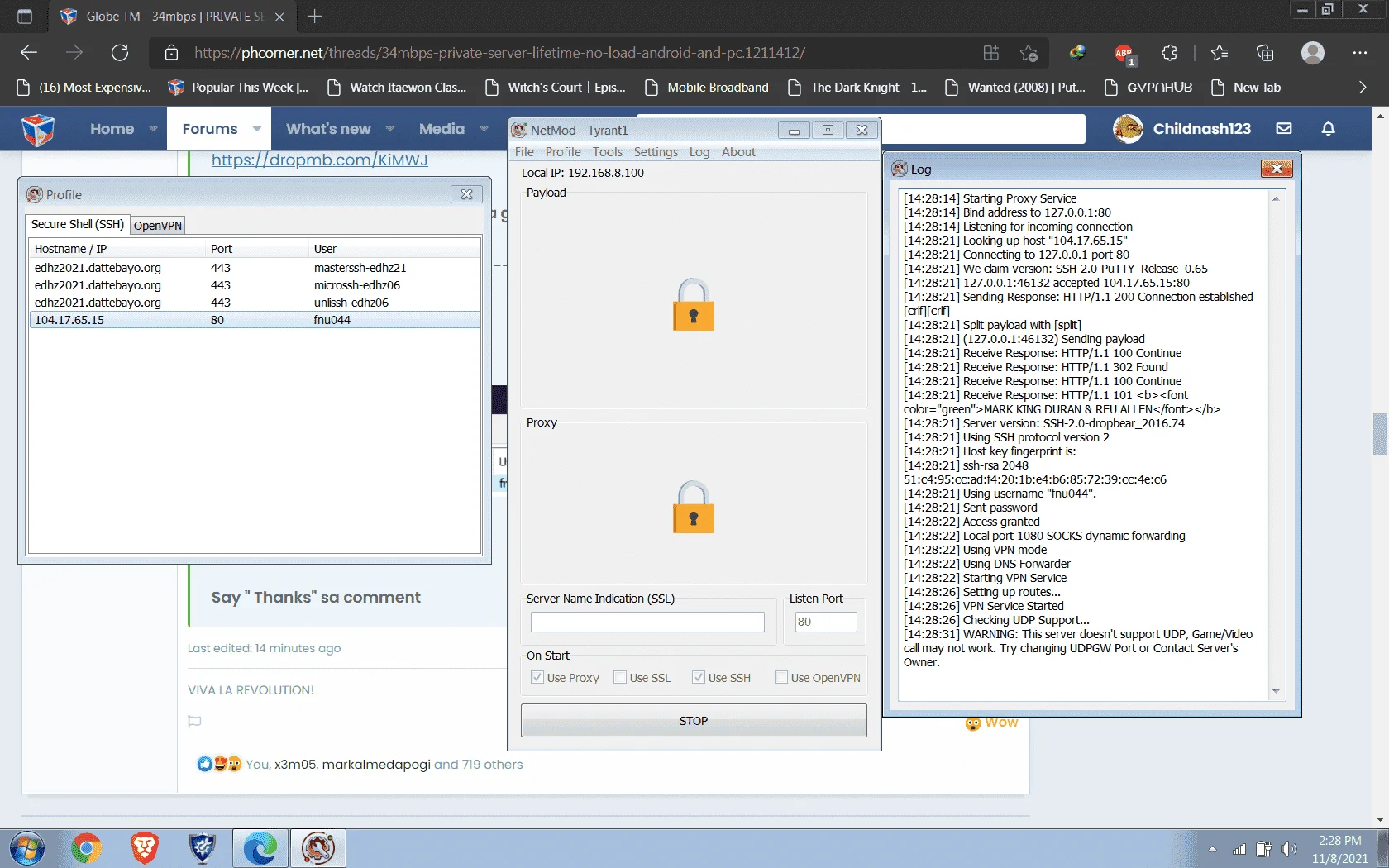Click the Hostname / IP column header

point(117,249)
